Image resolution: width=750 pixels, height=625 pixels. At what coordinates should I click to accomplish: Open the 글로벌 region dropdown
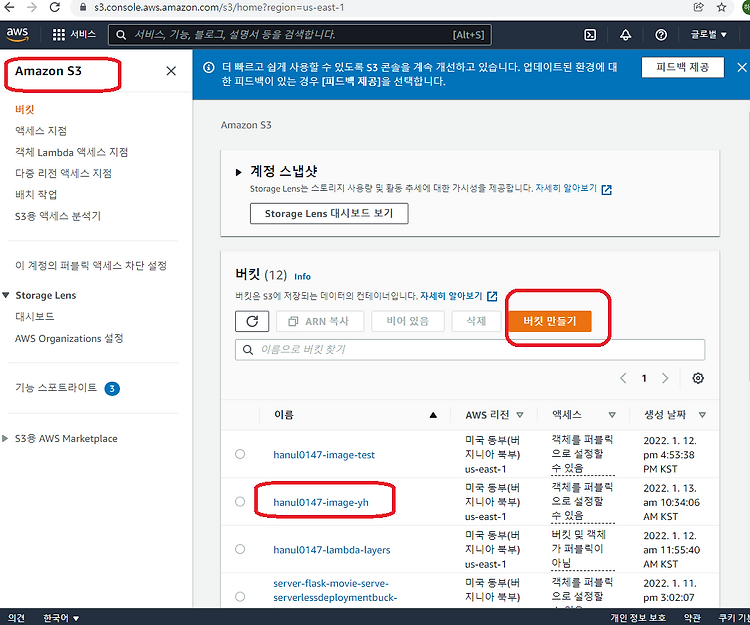click(708, 34)
